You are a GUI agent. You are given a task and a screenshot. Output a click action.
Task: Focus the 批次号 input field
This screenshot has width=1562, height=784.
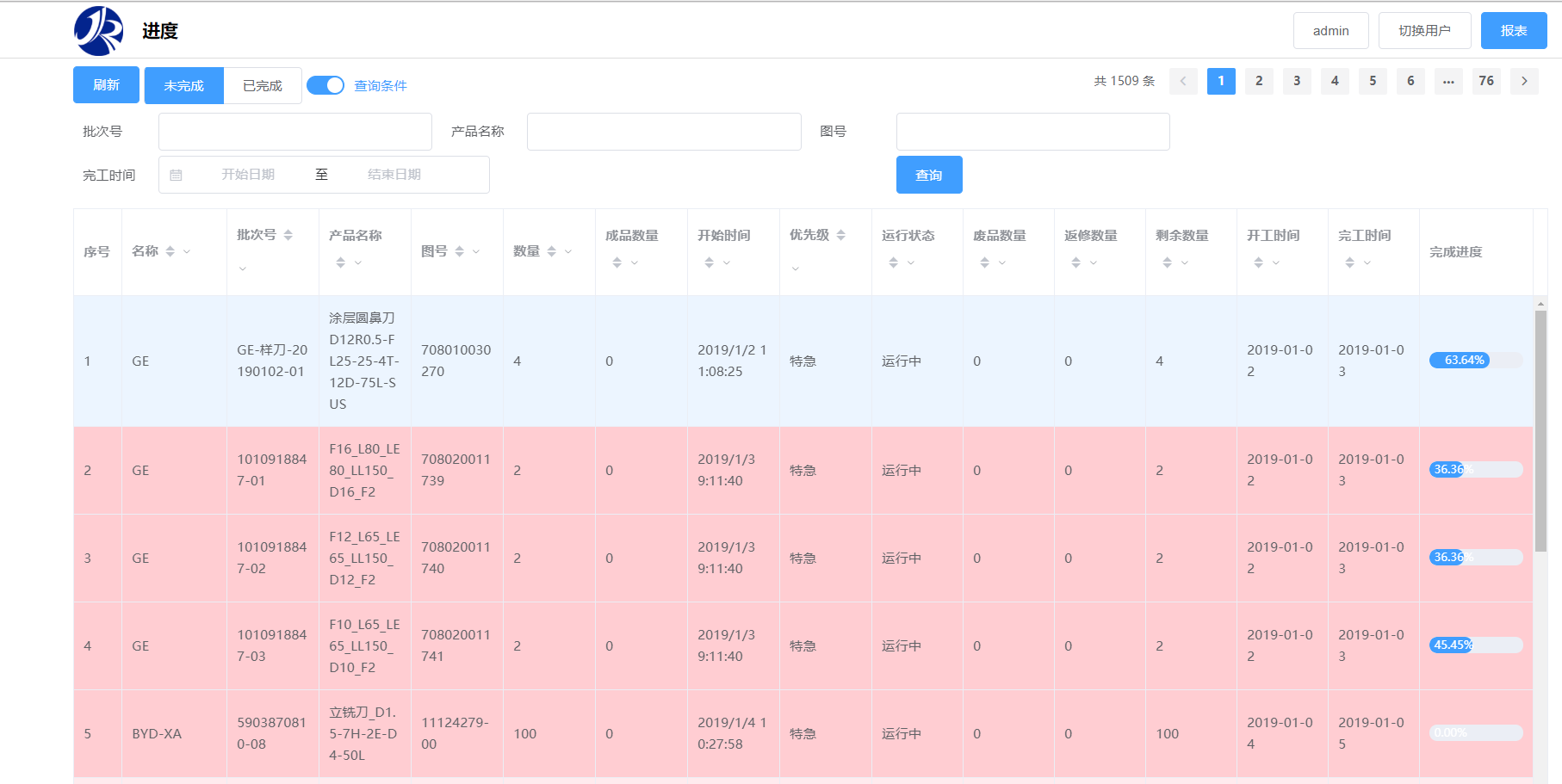295,132
